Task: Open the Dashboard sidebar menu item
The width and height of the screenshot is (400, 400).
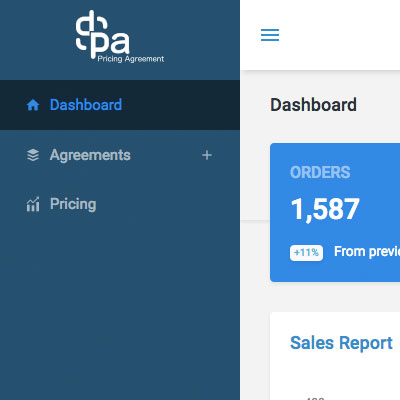Action: (x=120, y=105)
